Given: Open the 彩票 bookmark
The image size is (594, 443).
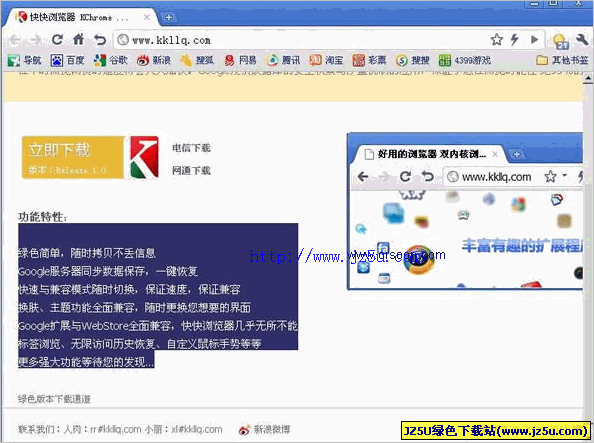Looking at the screenshot, I should pyautogui.click(x=369, y=60).
